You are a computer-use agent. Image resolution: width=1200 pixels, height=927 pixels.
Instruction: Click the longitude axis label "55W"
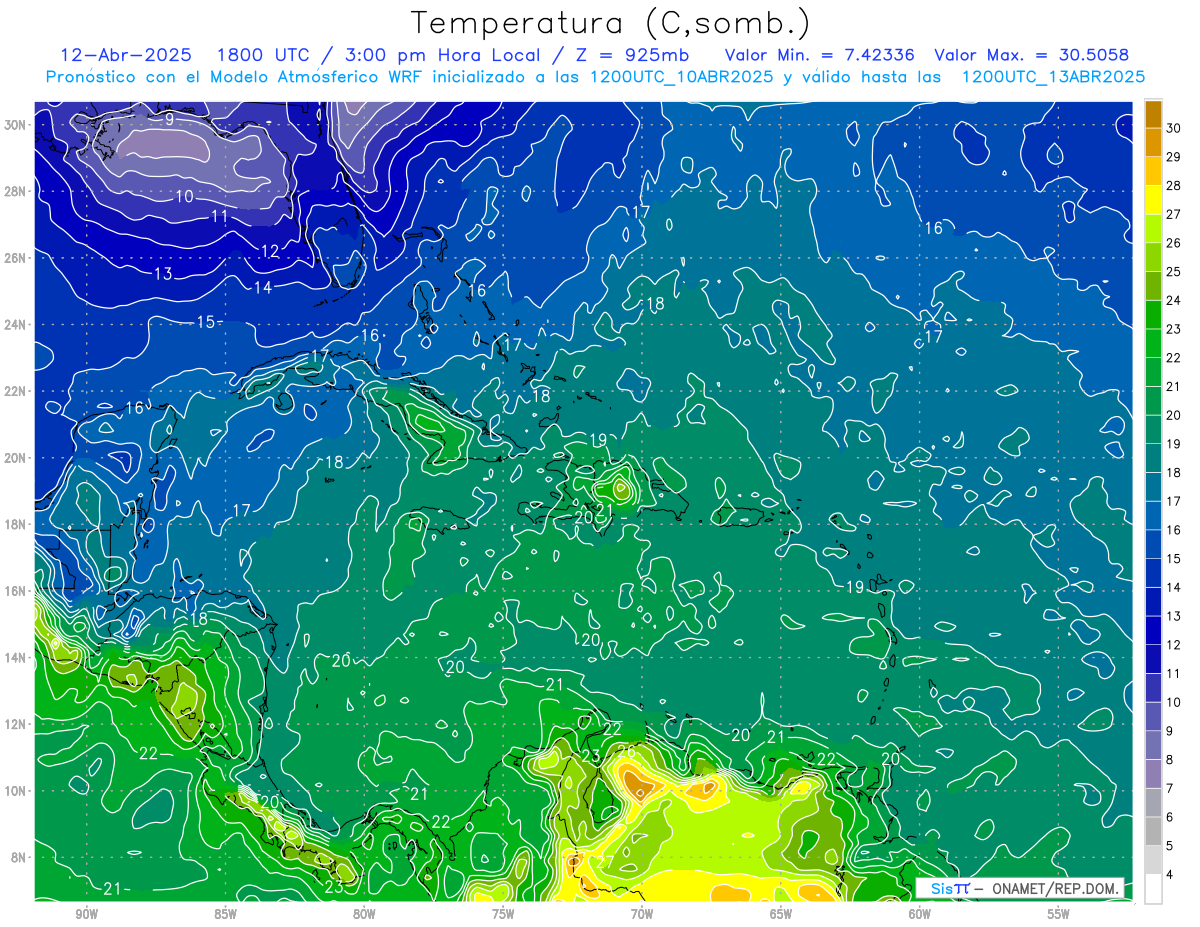pos(1059,913)
